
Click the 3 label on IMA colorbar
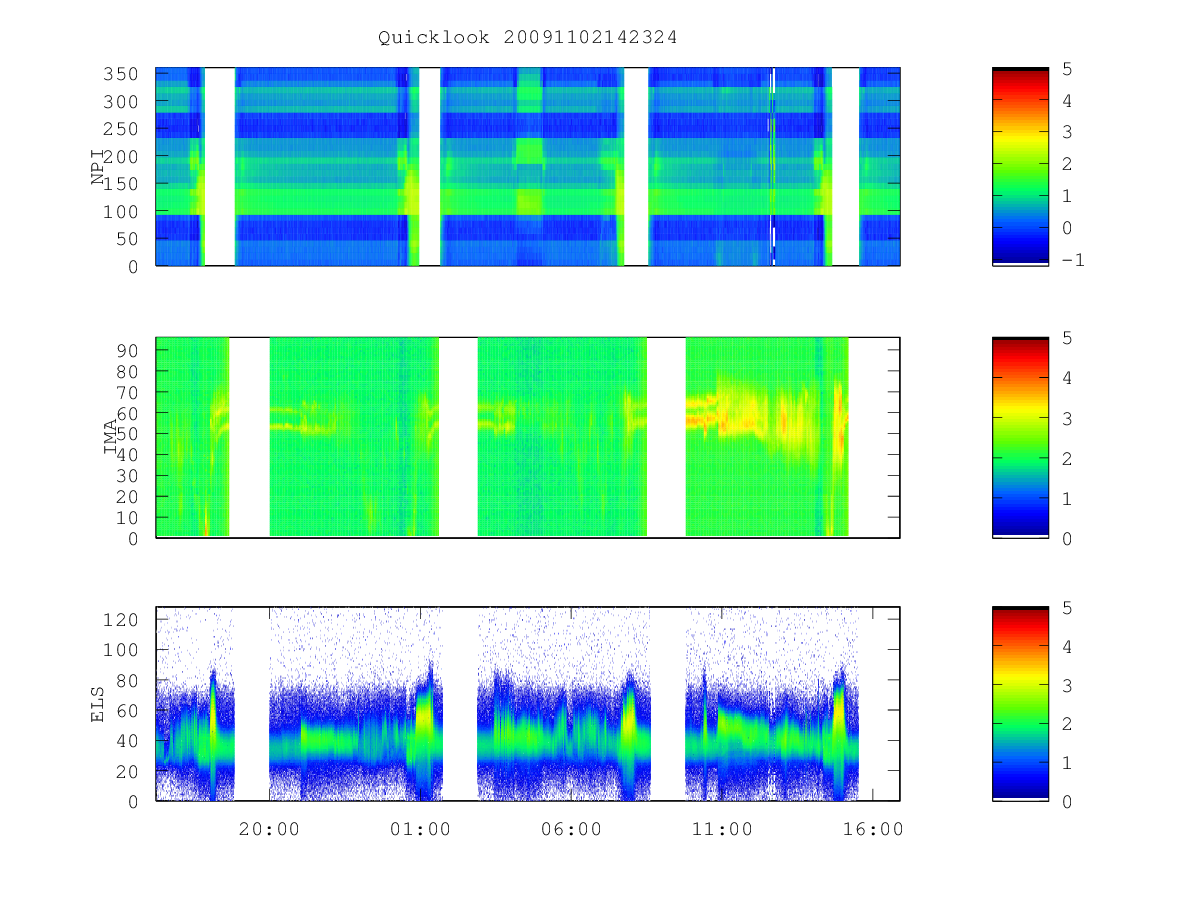pyautogui.click(x=1067, y=418)
